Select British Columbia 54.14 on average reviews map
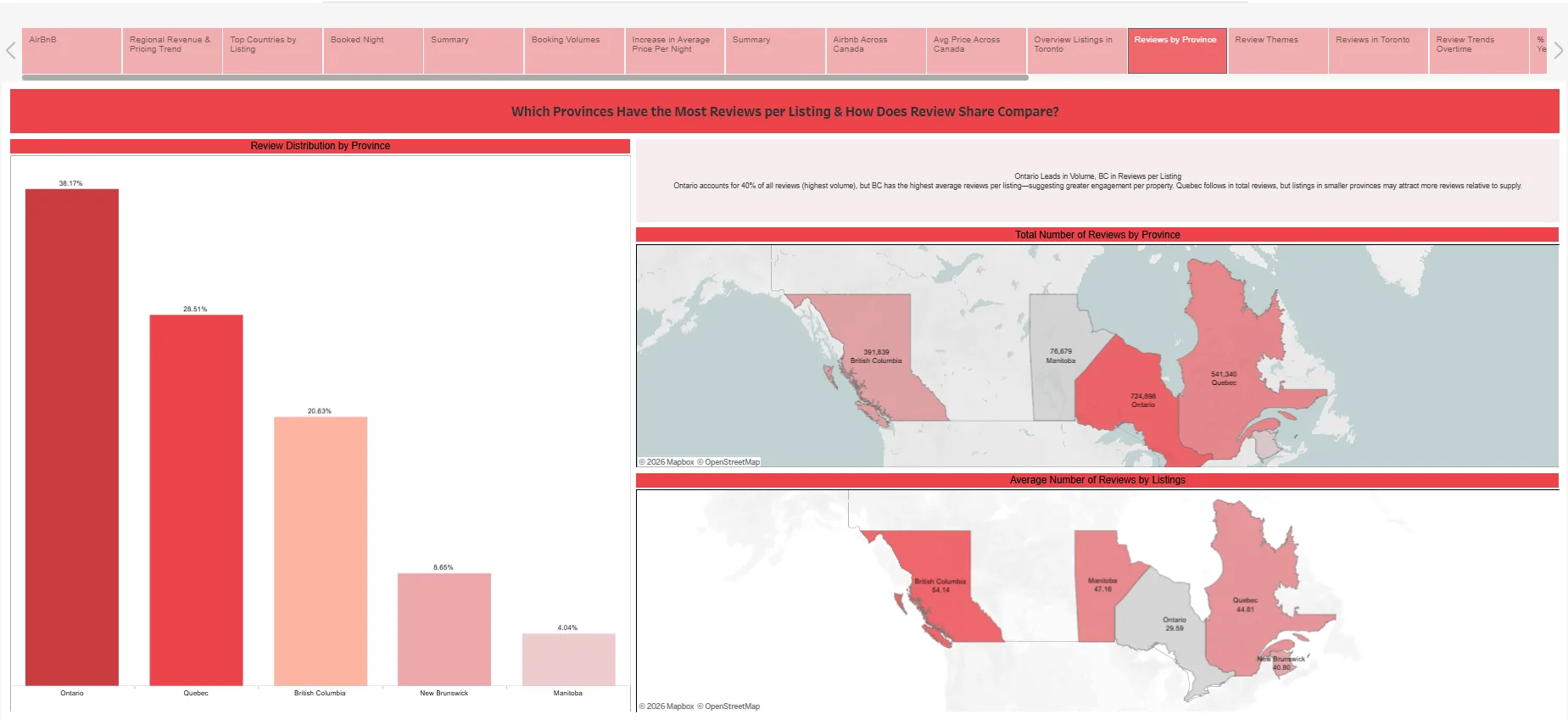Viewport: 1568px width, 720px height. point(940,585)
